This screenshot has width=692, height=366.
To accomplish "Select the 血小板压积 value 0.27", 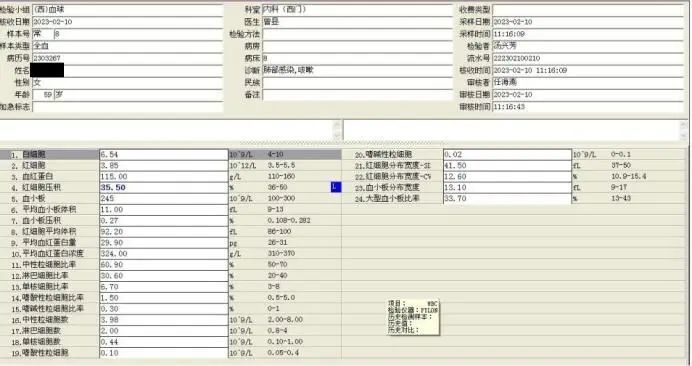I will (x=164, y=221).
